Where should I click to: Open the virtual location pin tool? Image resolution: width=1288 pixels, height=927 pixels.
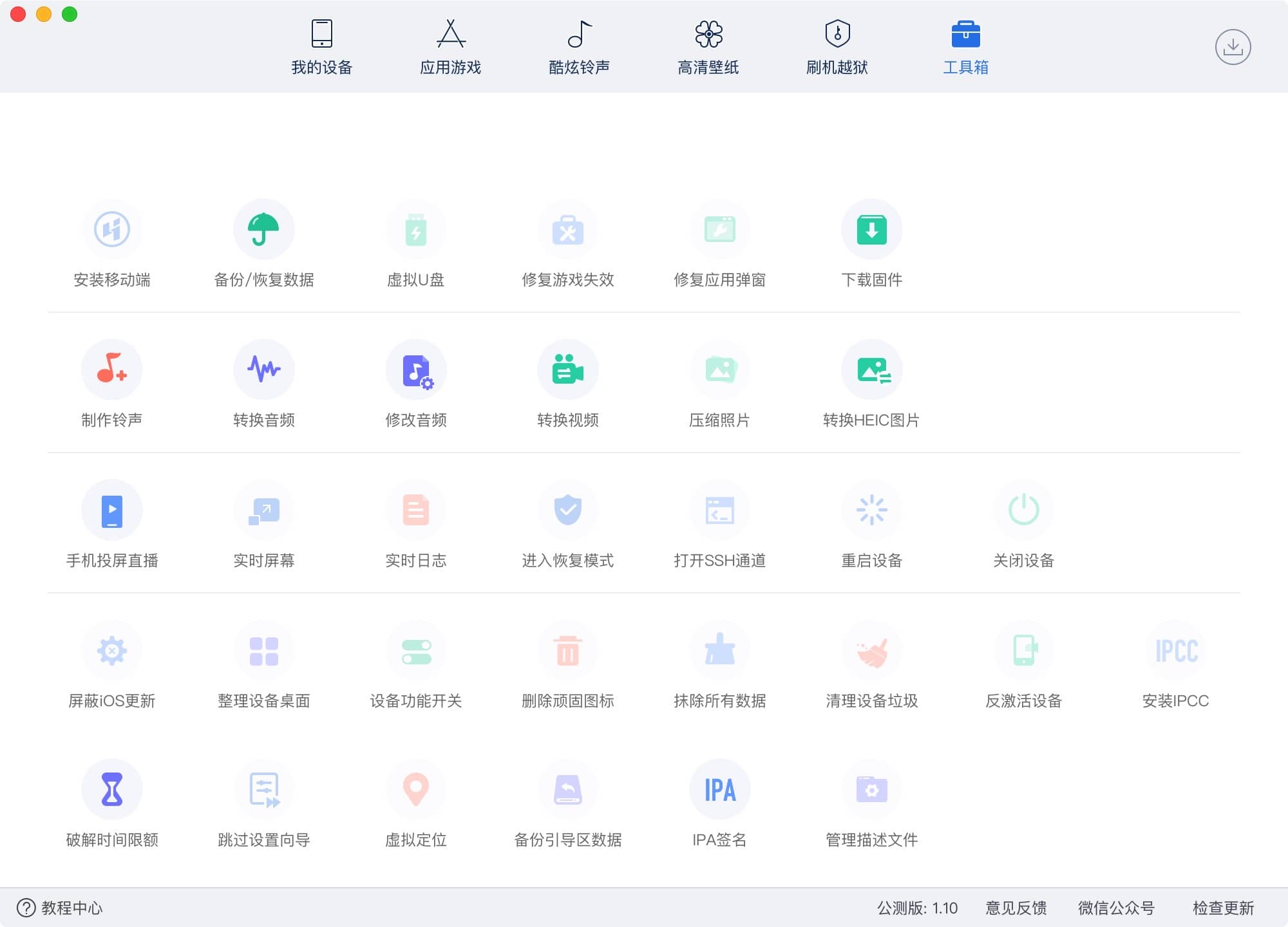pyautogui.click(x=415, y=790)
